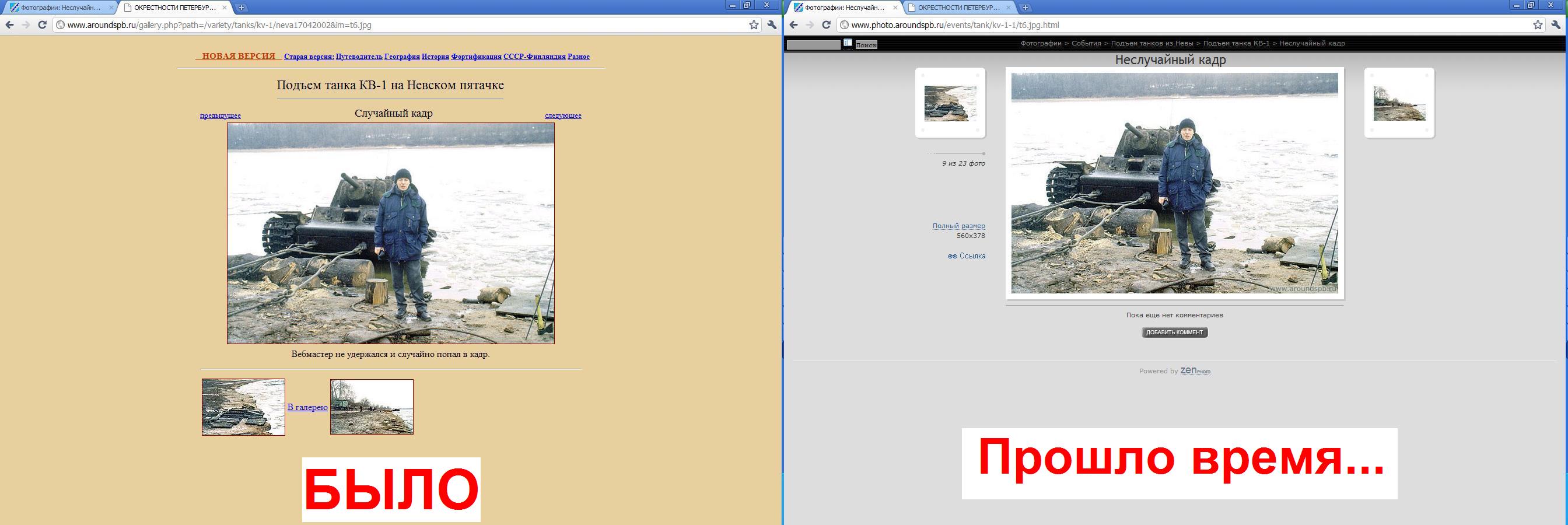Image resolution: width=1568 pixels, height=525 pixels.
Task: Open the Полный размер full-size link
Action: pos(958,226)
